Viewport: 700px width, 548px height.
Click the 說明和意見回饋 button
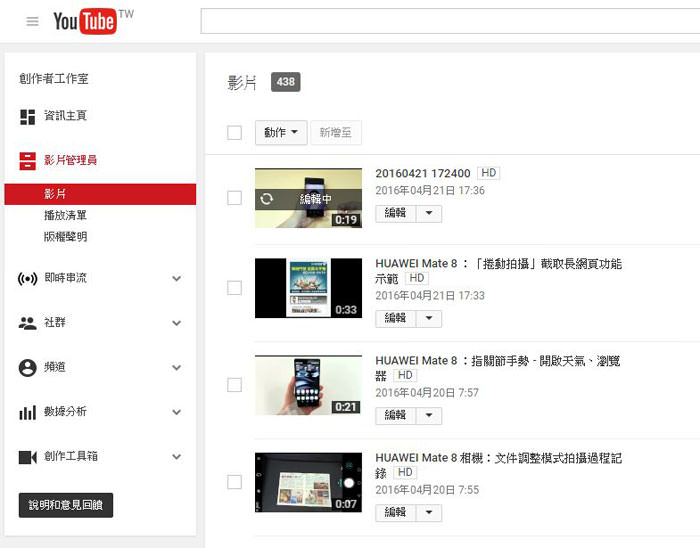coord(66,505)
